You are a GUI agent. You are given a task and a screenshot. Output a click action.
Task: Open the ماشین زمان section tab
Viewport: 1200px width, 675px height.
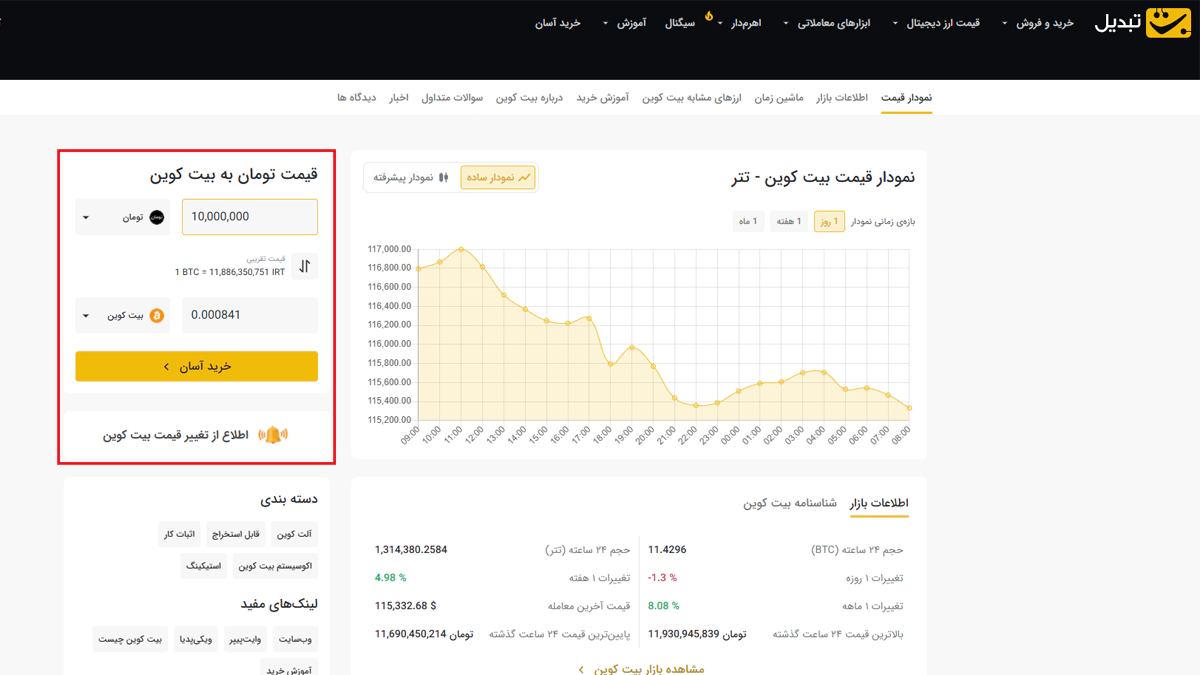tap(778, 98)
